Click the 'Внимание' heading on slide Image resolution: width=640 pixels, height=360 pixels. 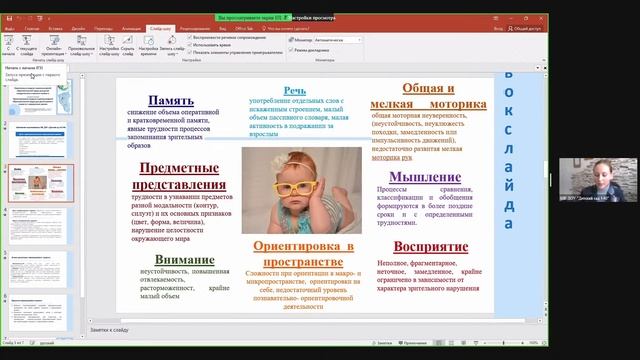[184, 260]
